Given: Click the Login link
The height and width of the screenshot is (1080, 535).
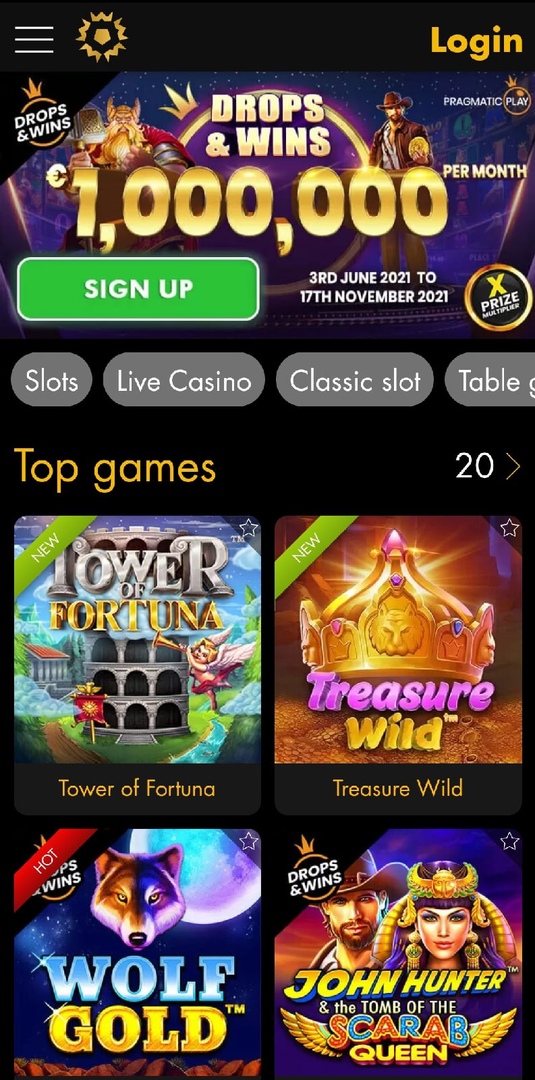Looking at the screenshot, I should [476, 40].
